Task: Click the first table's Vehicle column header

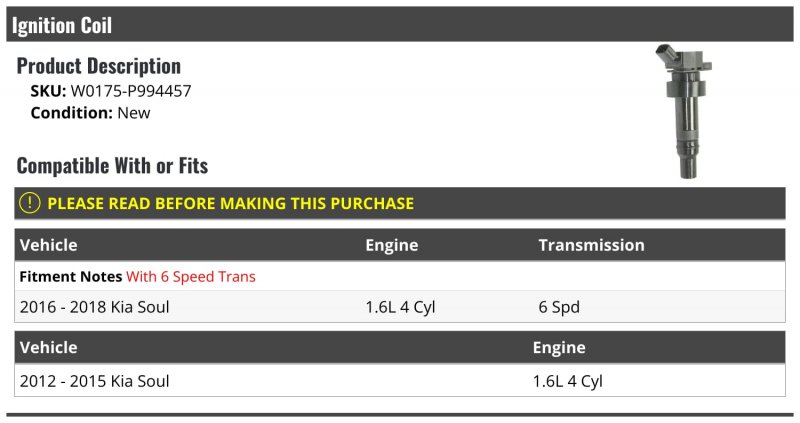Action: 48,245
